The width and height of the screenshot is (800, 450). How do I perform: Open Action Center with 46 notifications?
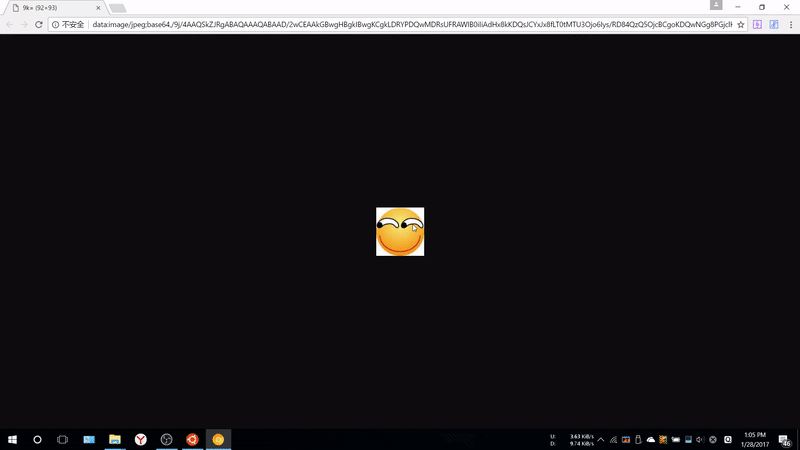pos(785,440)
